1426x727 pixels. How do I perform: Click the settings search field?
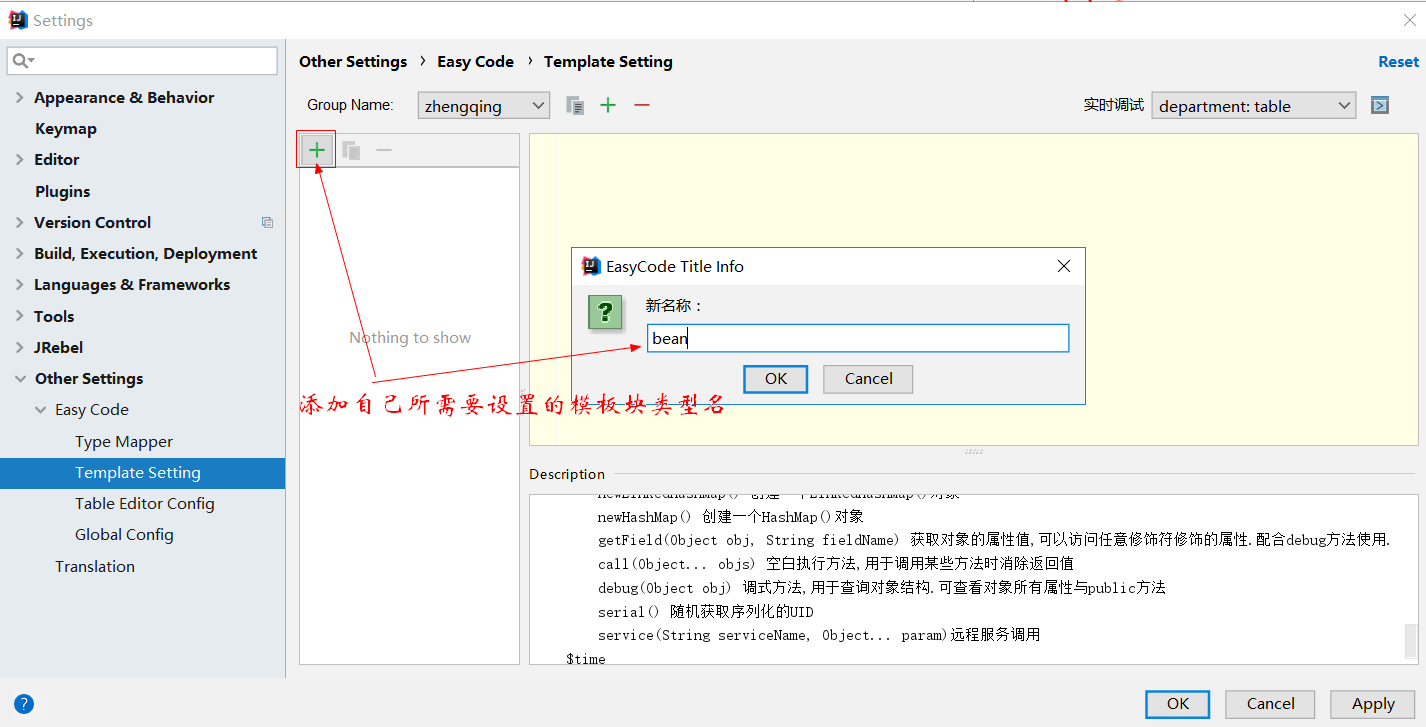tap(142, 61)
